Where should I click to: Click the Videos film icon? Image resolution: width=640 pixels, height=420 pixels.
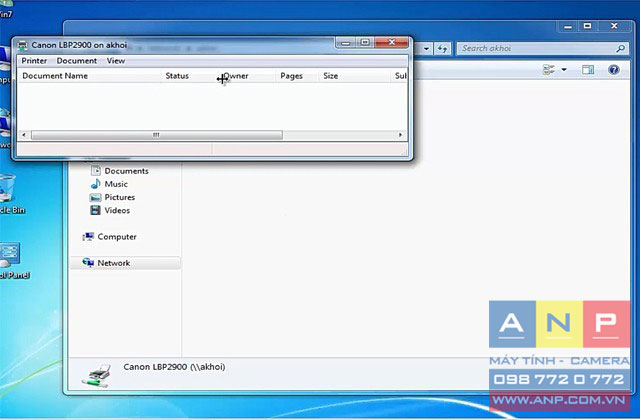point(96,210)
